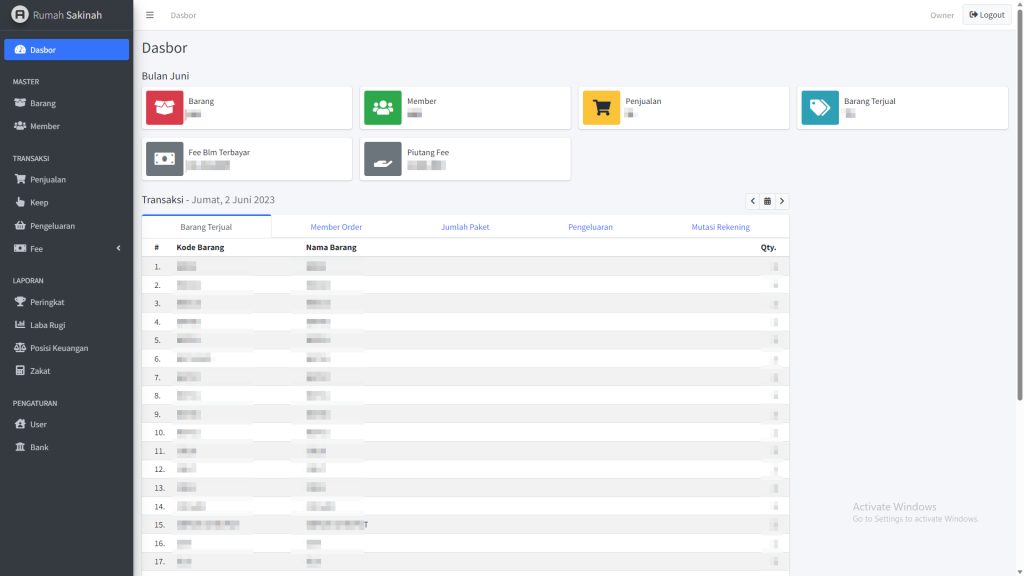Select the Pengeluaran tab in Transaksi
1024x576 pixels.
coord(590,227)
